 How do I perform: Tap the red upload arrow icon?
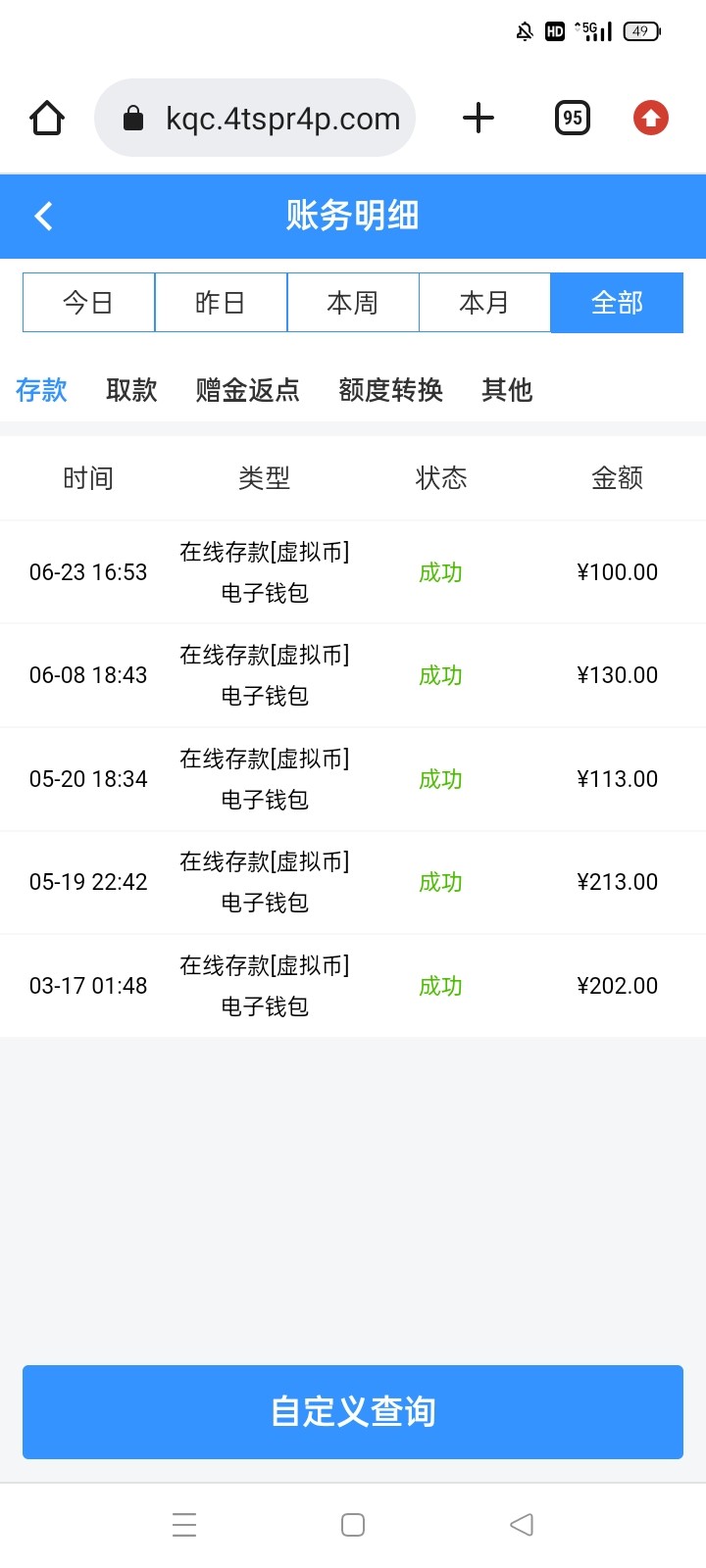(x=650, y=119)
